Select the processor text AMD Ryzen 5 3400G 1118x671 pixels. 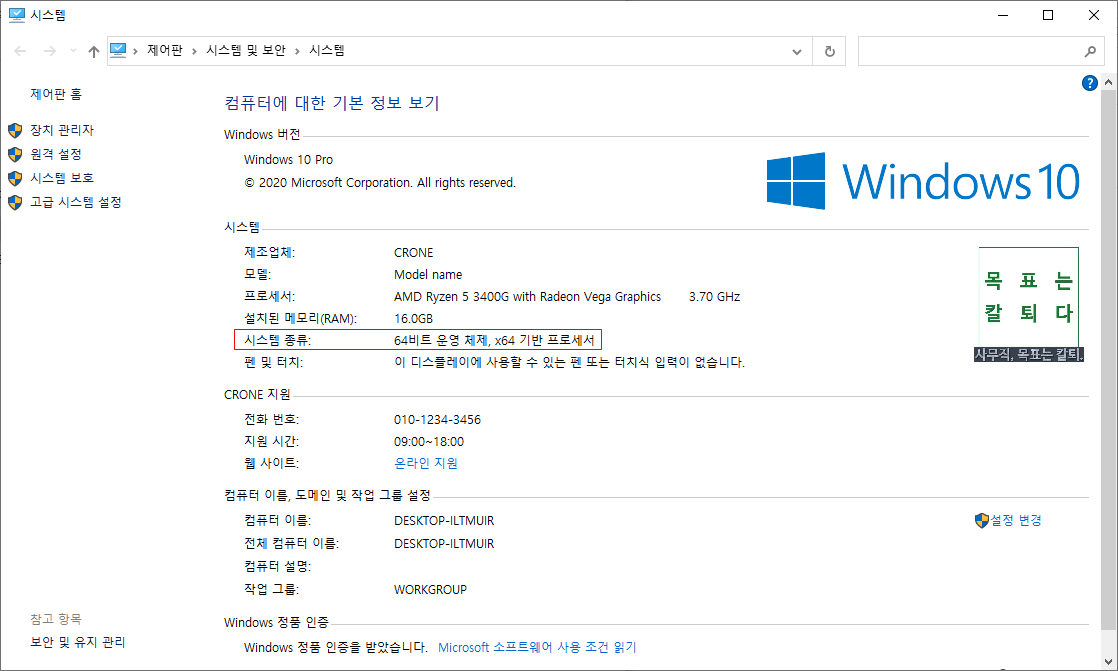coord(528,297)
